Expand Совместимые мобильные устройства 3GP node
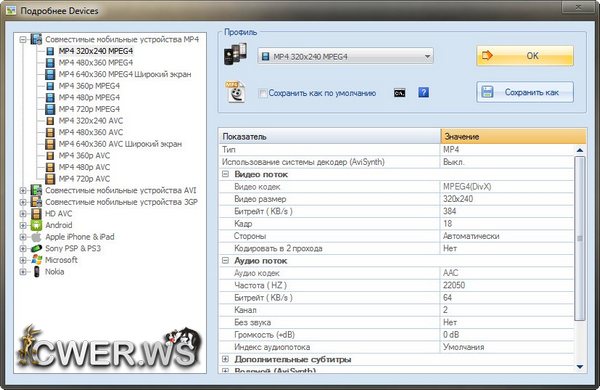The width and height of the screenshot is (600, 390). [23, 202]
